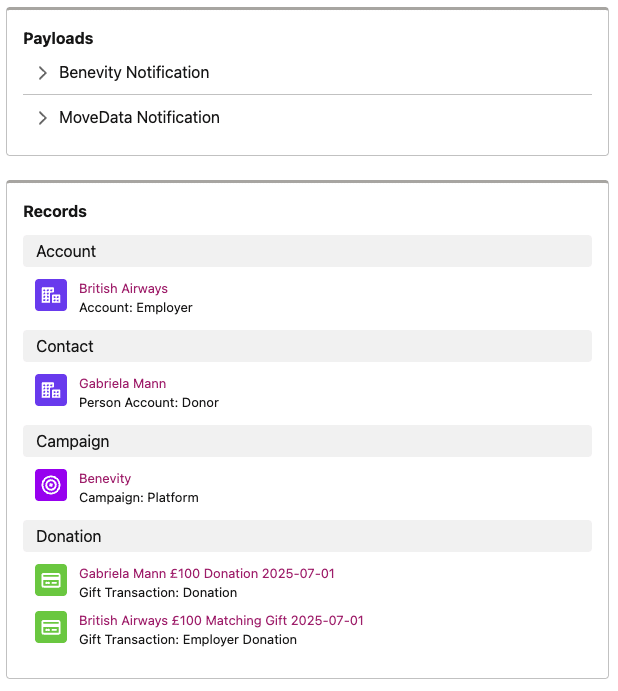Click the British Airways account building icon

click(51, 295)
